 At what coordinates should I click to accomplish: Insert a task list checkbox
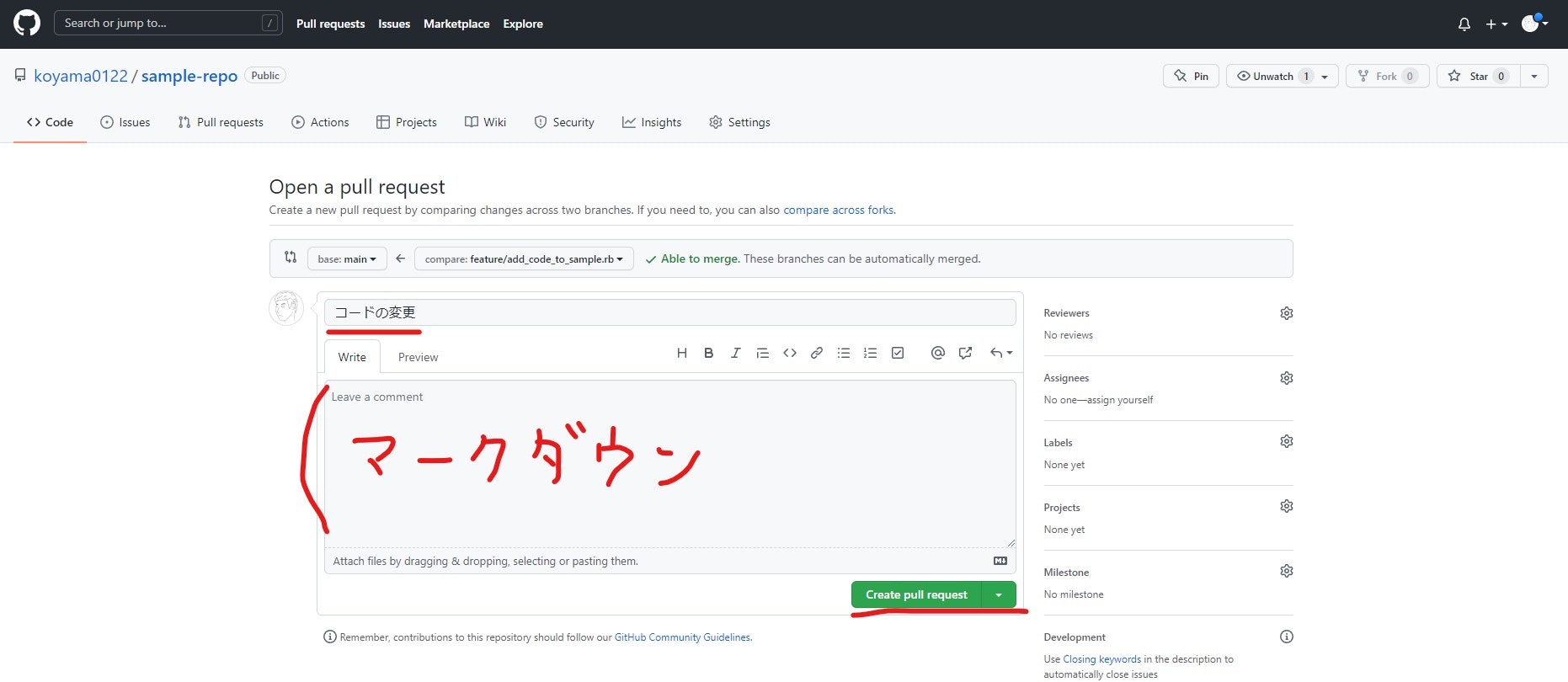[898, 353]
